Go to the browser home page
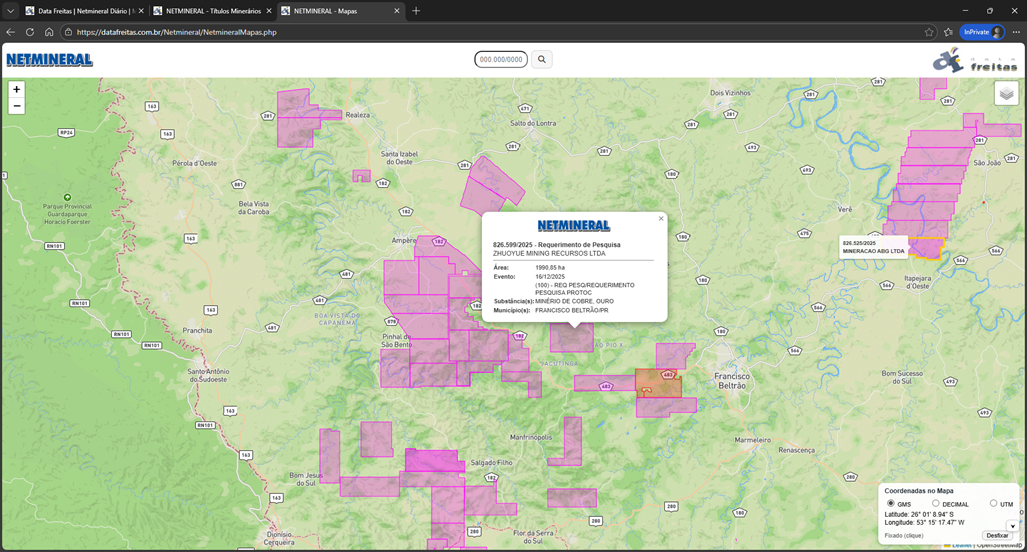1027x552 pixels. point(49,32)
